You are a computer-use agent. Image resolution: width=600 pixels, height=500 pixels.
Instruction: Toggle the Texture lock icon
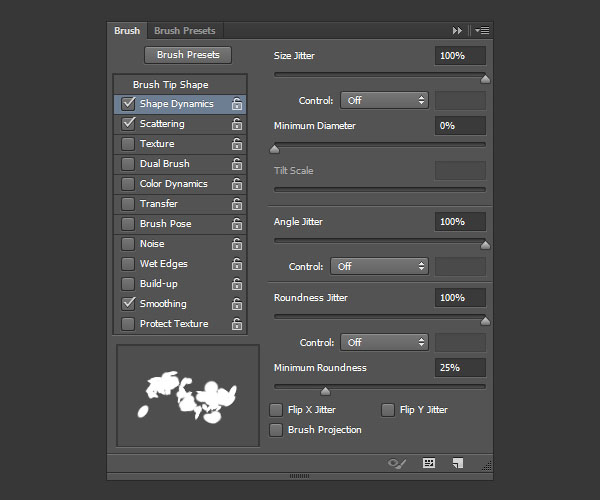(x=237, y=143)
